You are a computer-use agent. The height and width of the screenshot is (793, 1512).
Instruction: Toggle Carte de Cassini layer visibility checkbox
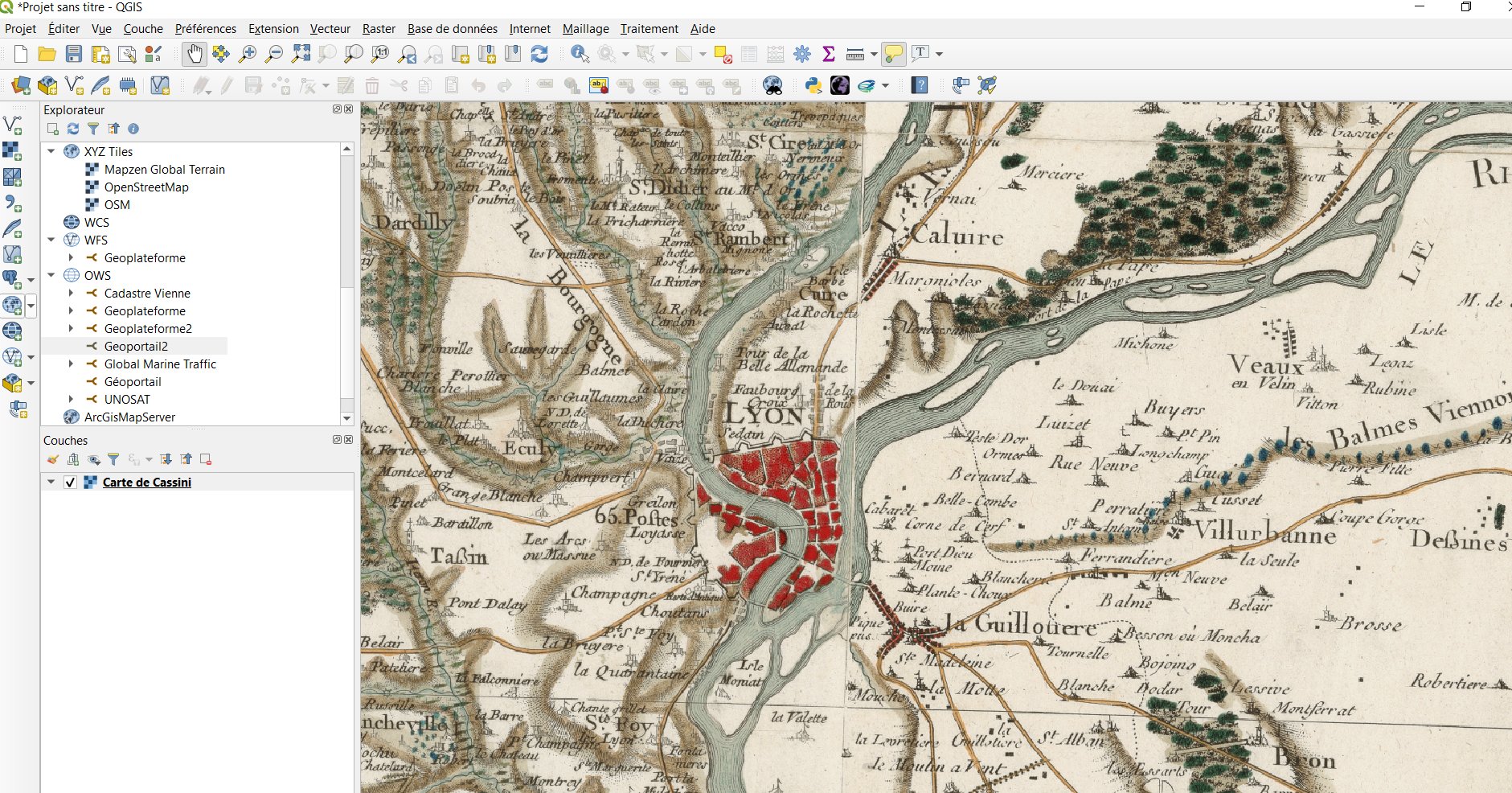pos(71,483)
